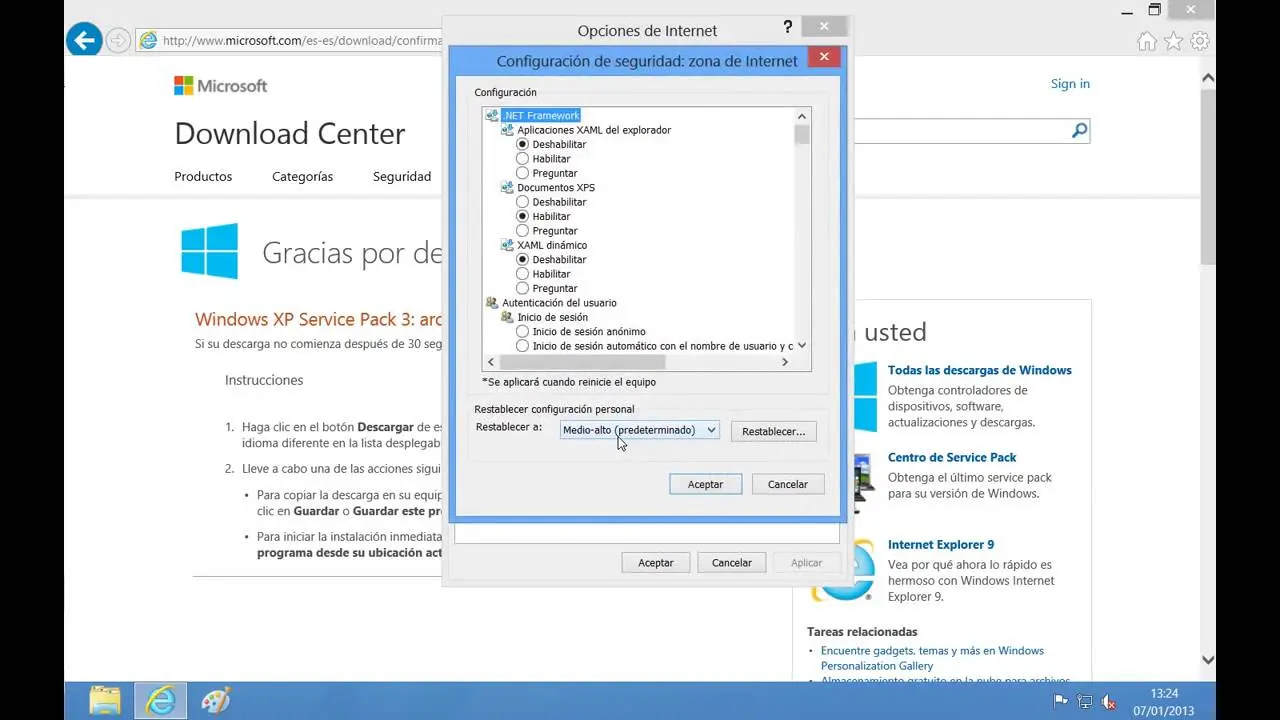1280x720 pixels.
Task: Click the Internet Explorer taskbar icon
Action: click(160, 701)
